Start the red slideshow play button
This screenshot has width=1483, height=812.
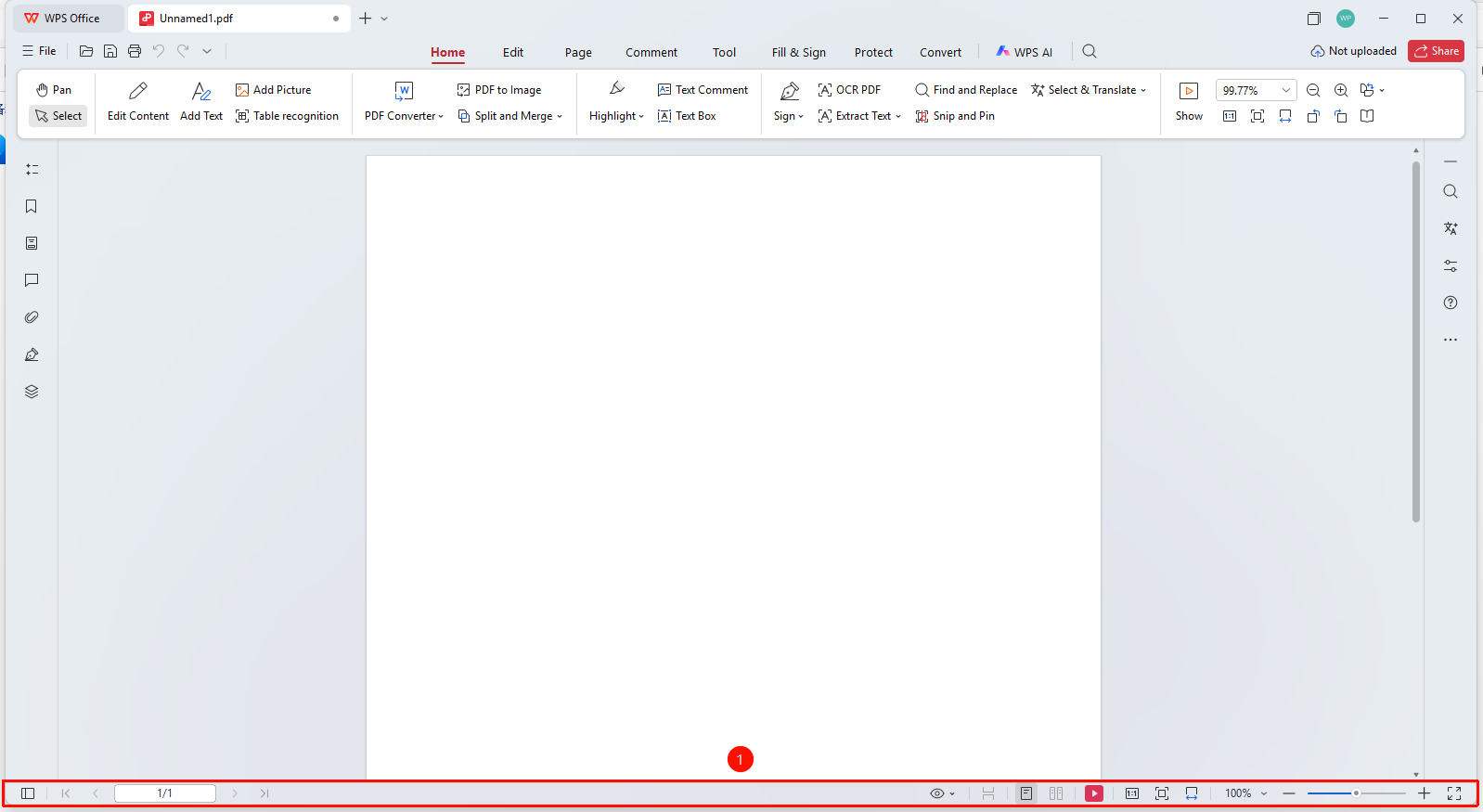click(1094, 793)
